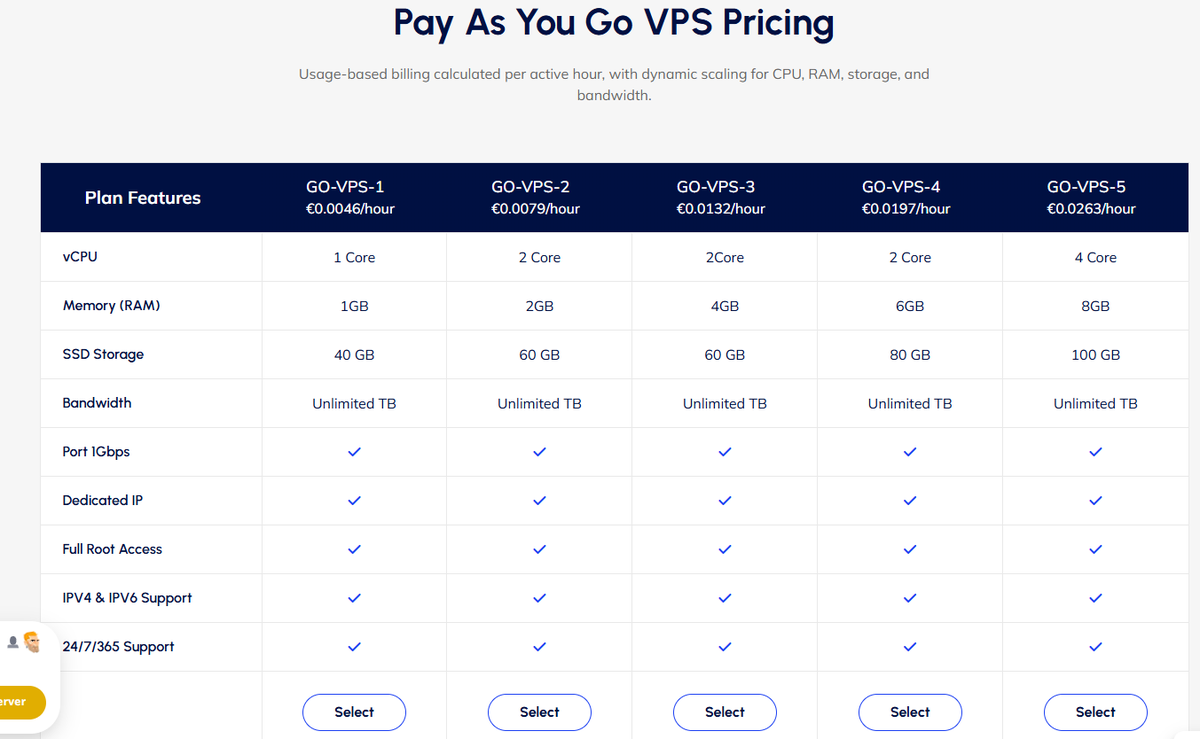This screenshot has width=1200, height=739.
Task: Click the Plan Features header cell
Action: pos(143,198)
